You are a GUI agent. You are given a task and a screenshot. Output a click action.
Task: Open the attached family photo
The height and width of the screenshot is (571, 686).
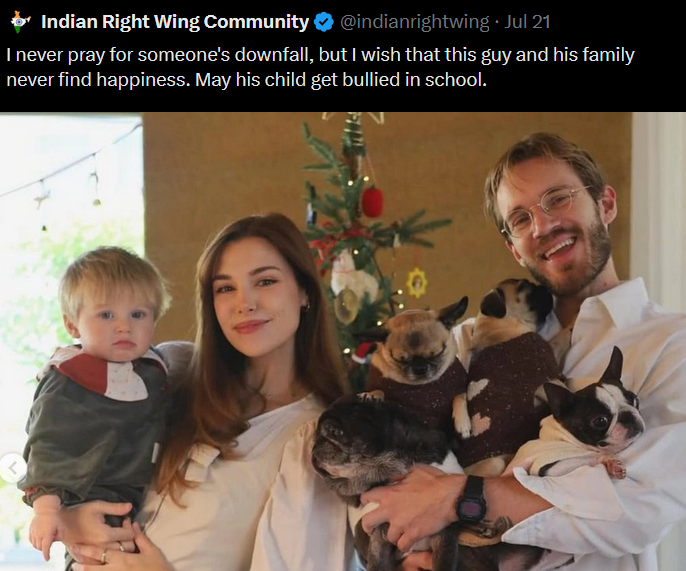[343, 341]
